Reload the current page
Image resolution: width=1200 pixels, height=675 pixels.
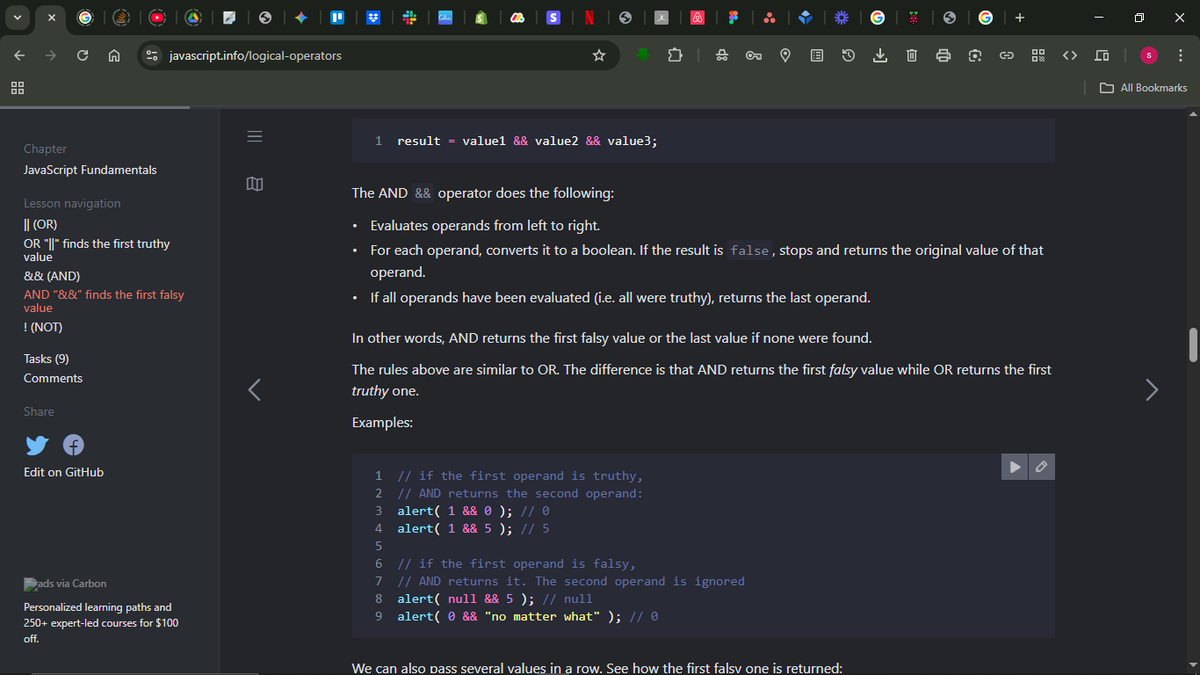(x=84, y=55)
